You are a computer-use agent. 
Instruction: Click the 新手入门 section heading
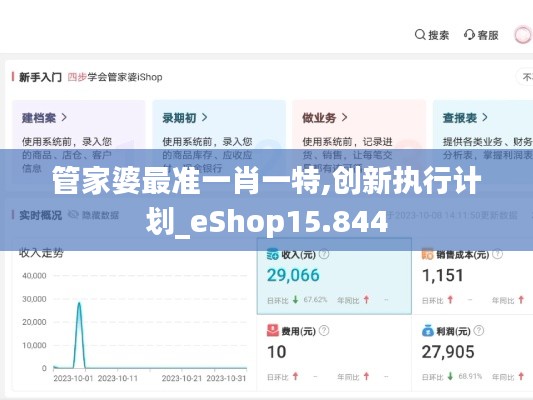(x=40, y=77)
